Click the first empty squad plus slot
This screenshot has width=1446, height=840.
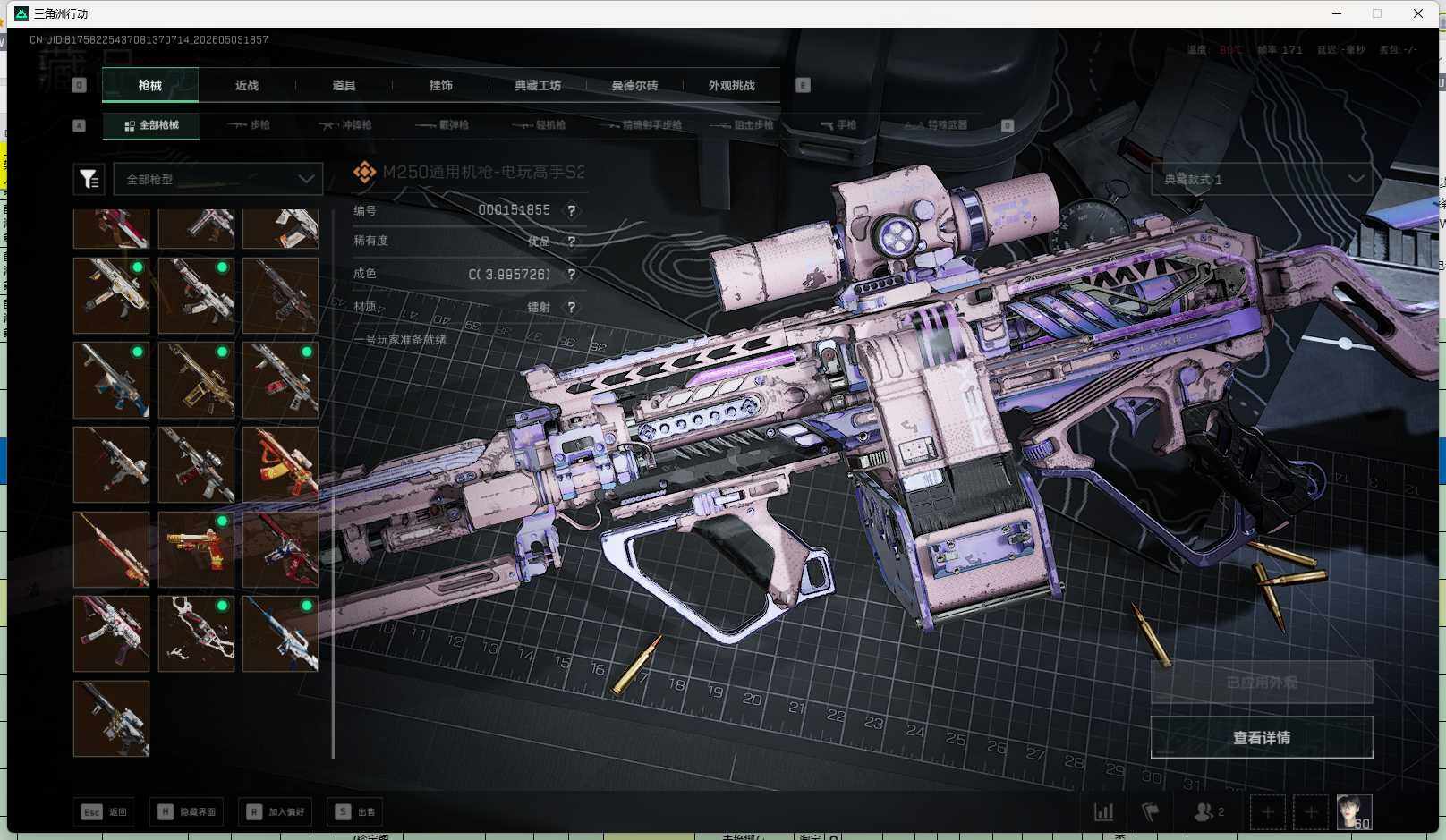tap(1267, 812)
